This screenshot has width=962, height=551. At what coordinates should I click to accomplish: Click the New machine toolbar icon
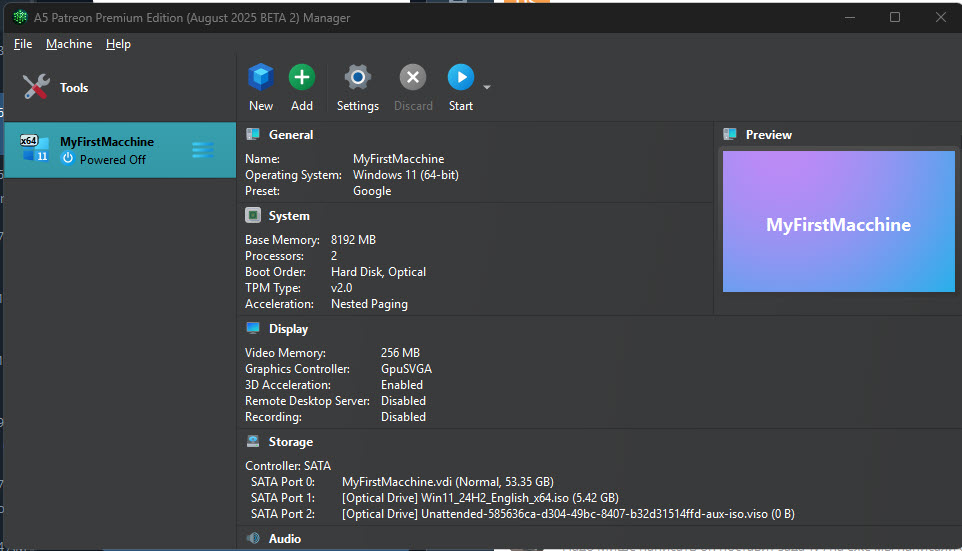(261, 78)
